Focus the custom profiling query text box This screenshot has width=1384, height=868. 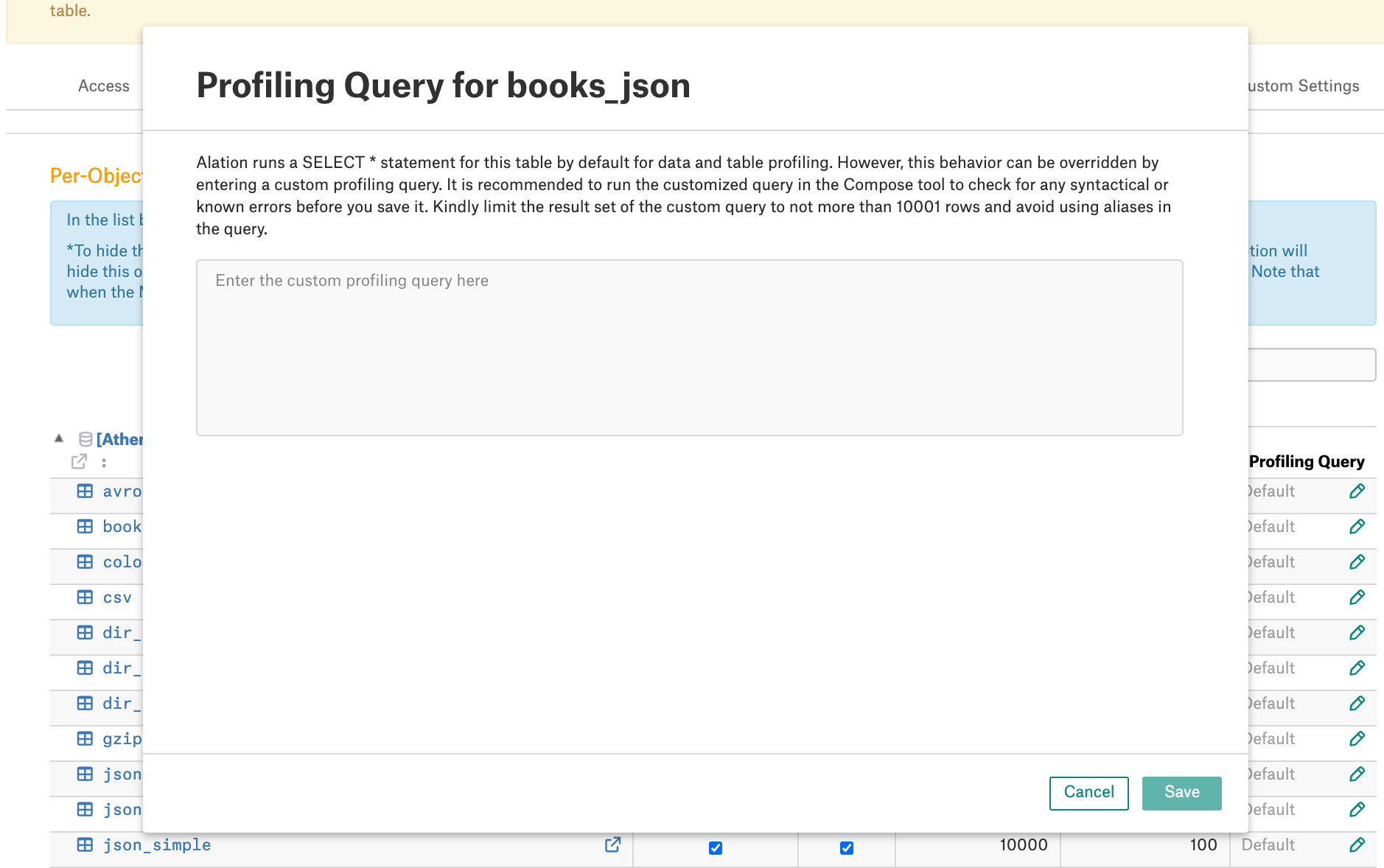(x=689, y=347)
